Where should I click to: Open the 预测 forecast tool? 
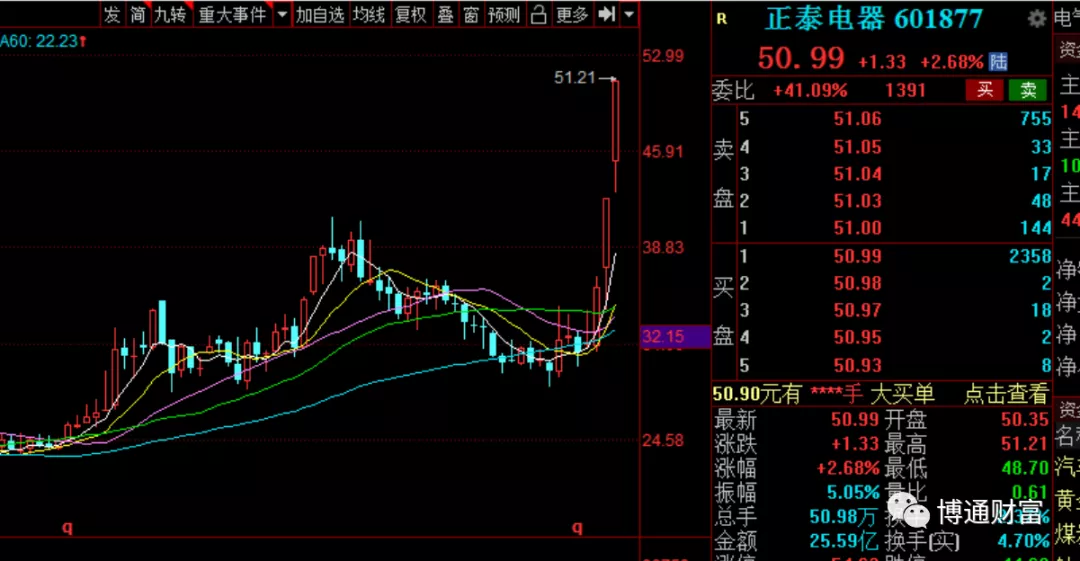(504, 14)
